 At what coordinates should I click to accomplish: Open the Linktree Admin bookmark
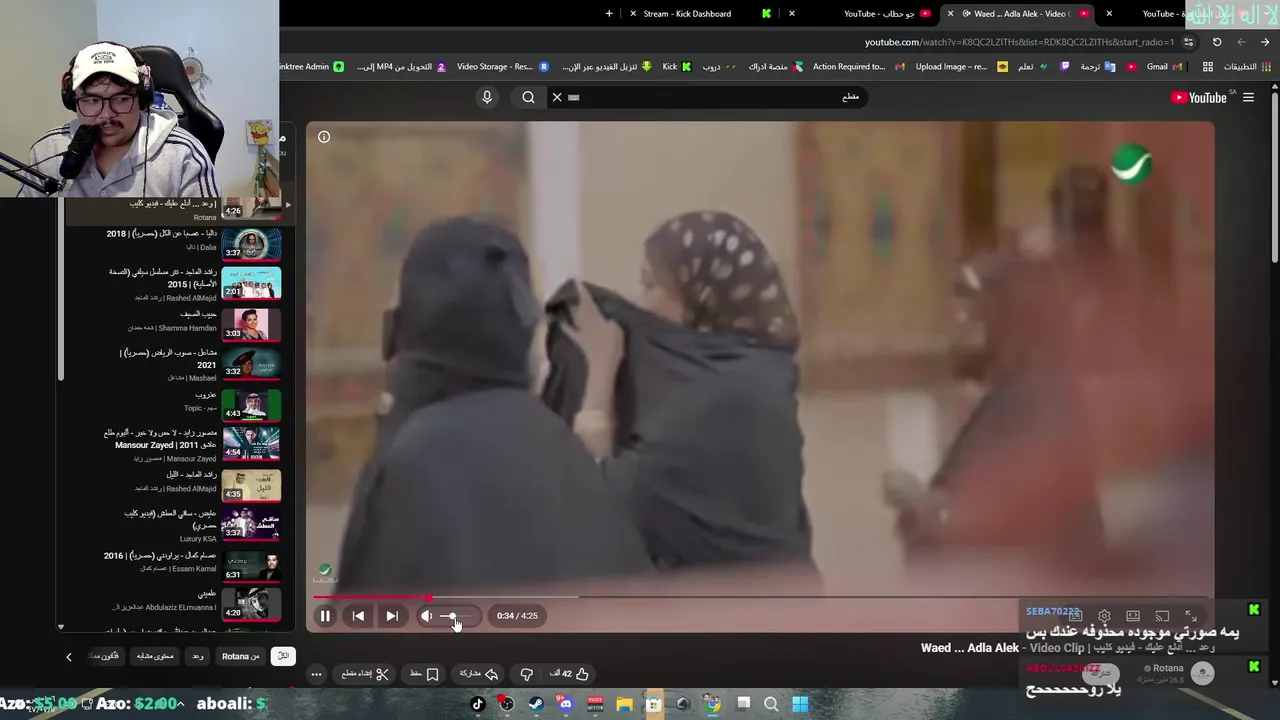pyautogui.click(x=311, y=67)
